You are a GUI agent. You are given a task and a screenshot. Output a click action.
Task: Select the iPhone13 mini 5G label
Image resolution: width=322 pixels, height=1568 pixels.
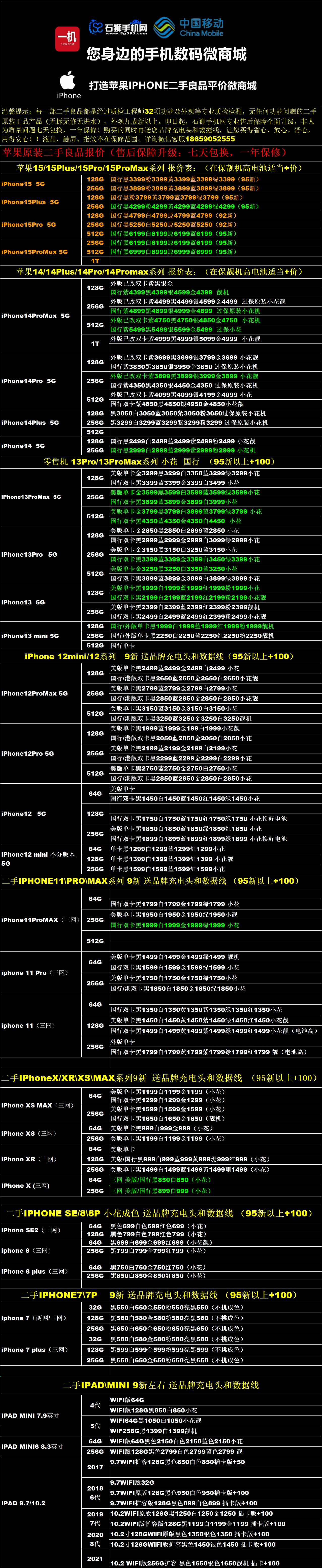[30, 635]
